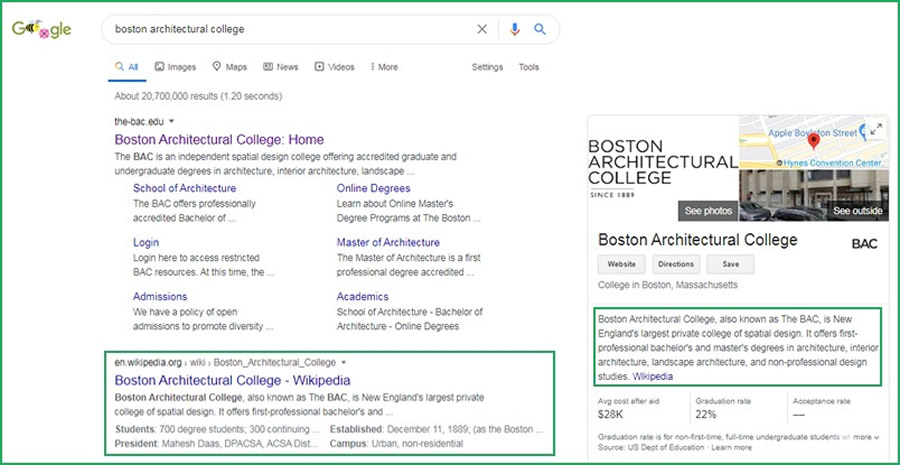Click the en.wikipedia.org breadcrumb URL

pyautogui.click(x=225, y=362)
